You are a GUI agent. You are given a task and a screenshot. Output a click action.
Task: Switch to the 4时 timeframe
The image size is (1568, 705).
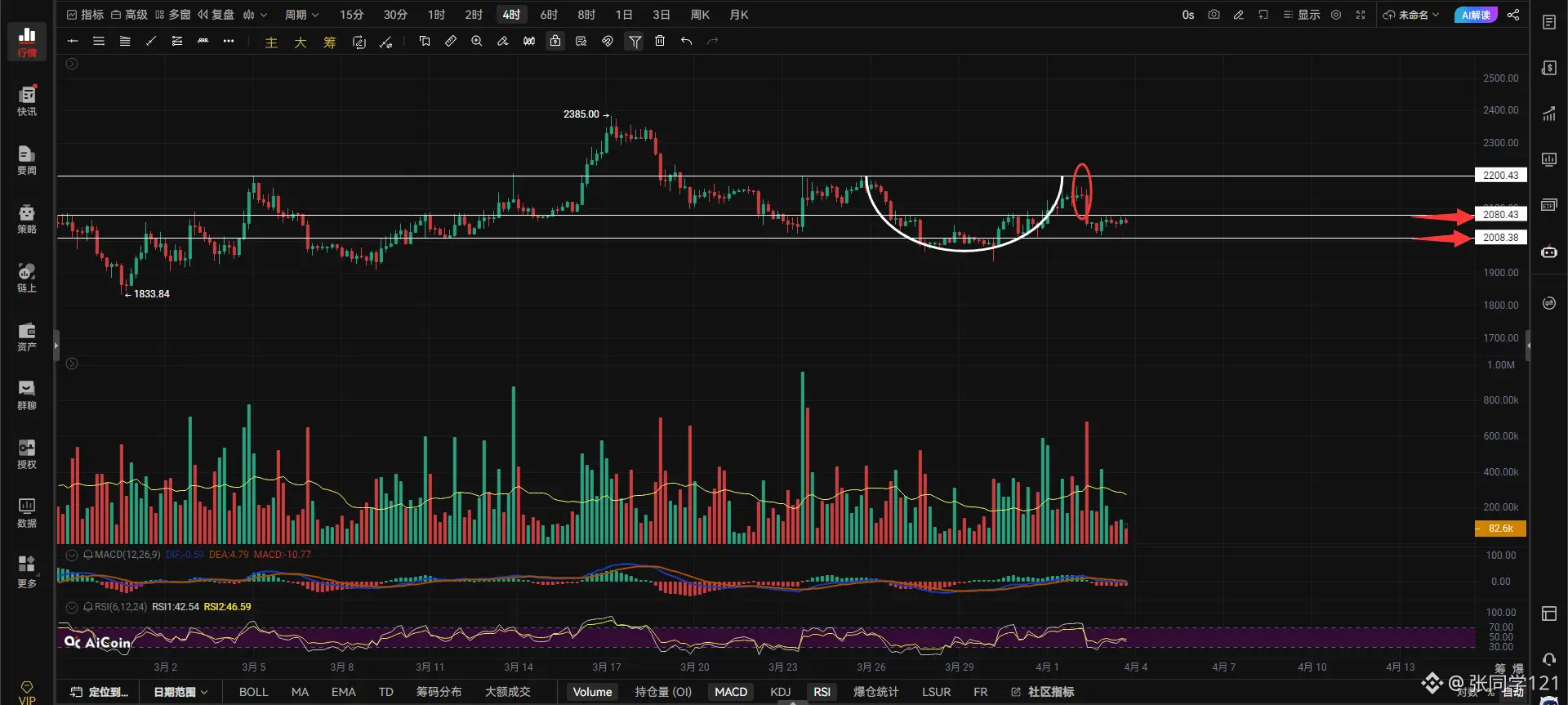pyautogui.click(x=511, y=15)
